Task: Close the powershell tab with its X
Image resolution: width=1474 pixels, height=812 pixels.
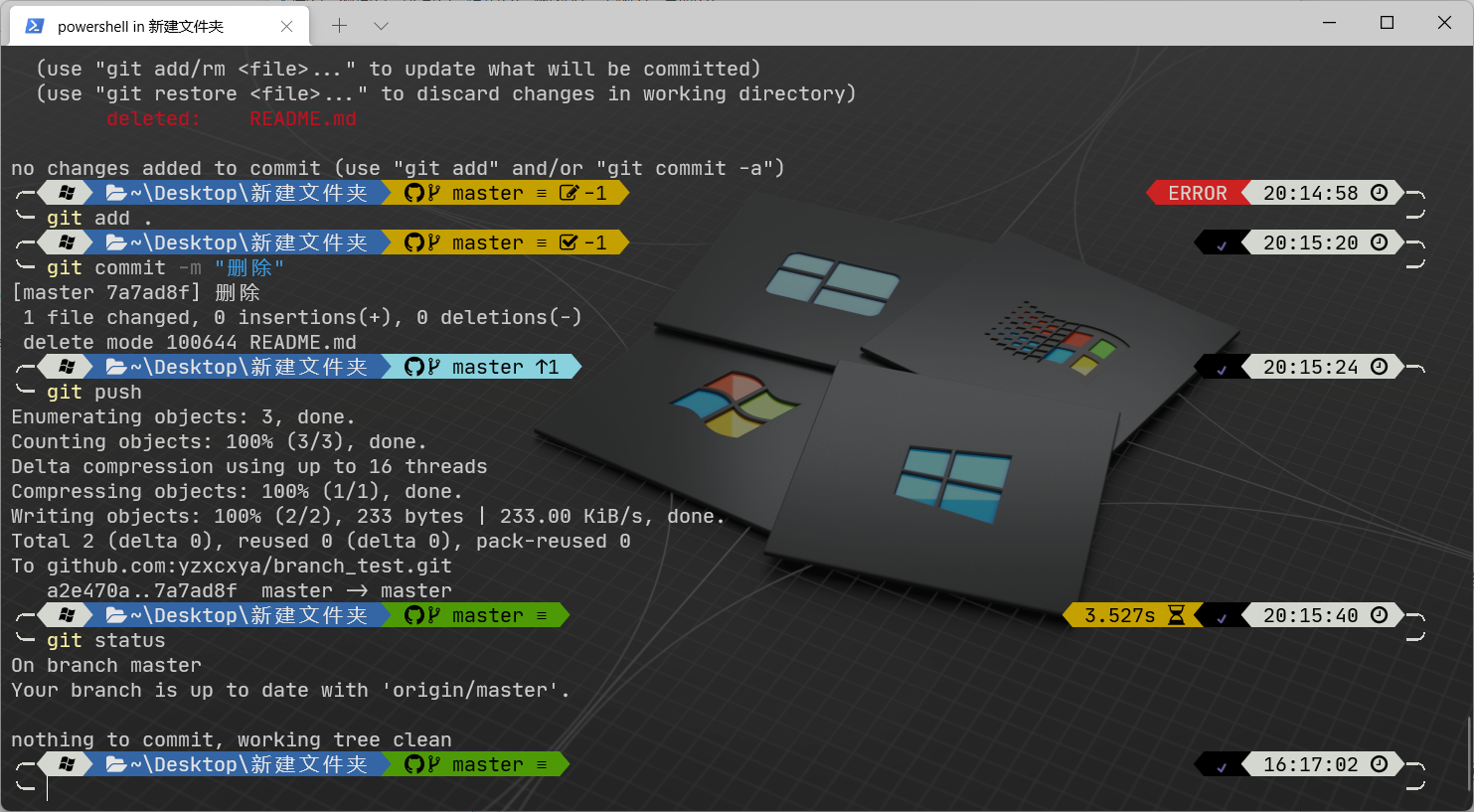Action: point(286,27)
